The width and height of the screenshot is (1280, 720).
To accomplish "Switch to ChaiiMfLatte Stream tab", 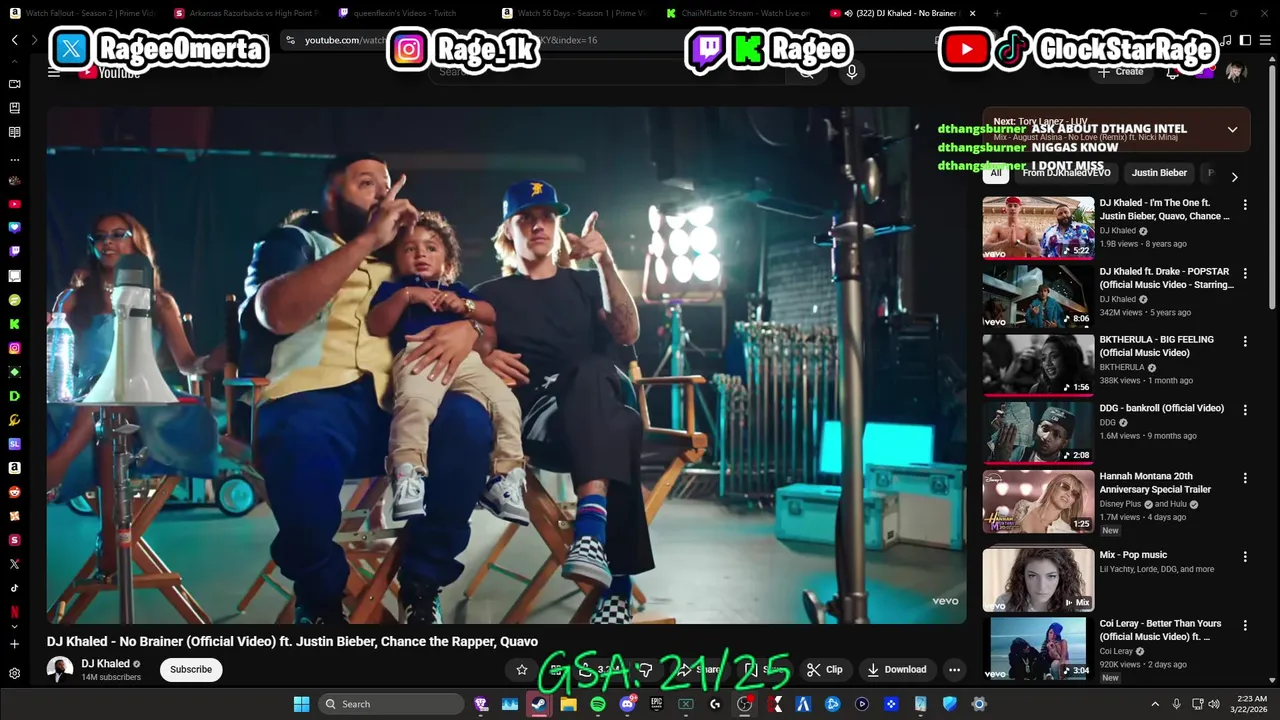I will pyautogui.click(x=738, y=13).
